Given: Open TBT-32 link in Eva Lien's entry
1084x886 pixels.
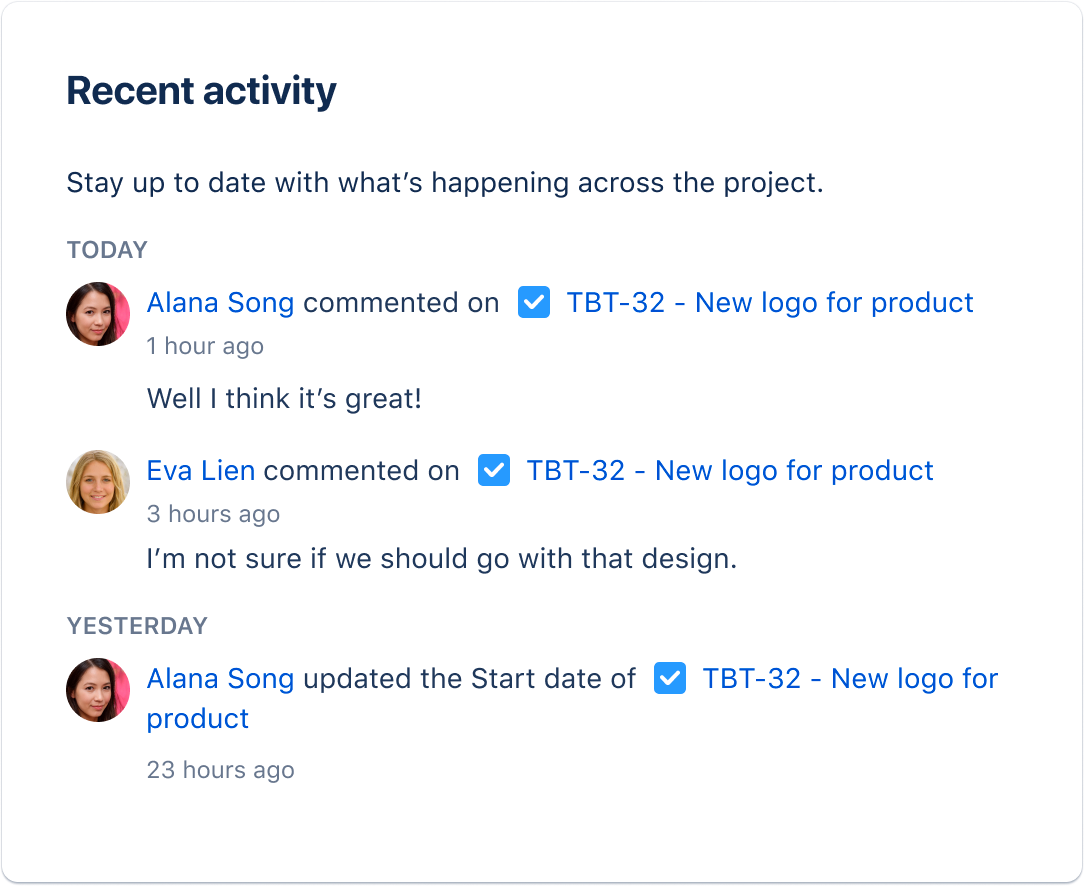Looking at the screenshot, I should [730, 471].
